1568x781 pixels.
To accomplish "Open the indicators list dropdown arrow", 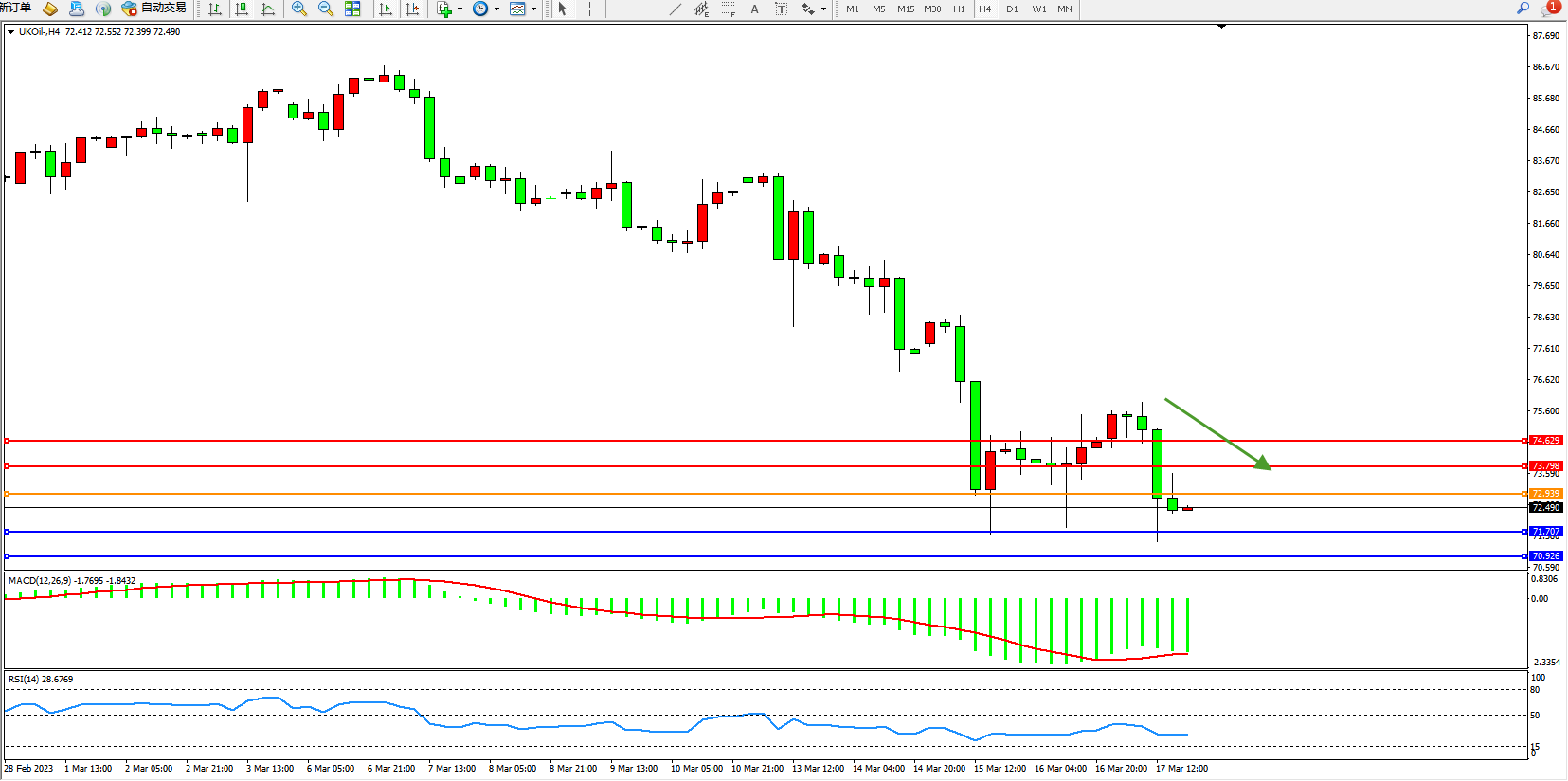I will point(460,9).
